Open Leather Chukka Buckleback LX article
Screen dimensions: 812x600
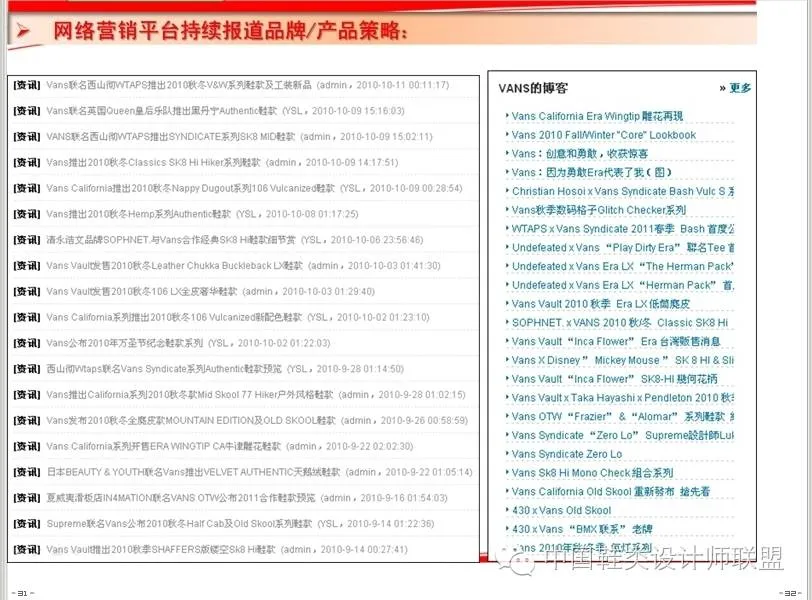point(175,266)
